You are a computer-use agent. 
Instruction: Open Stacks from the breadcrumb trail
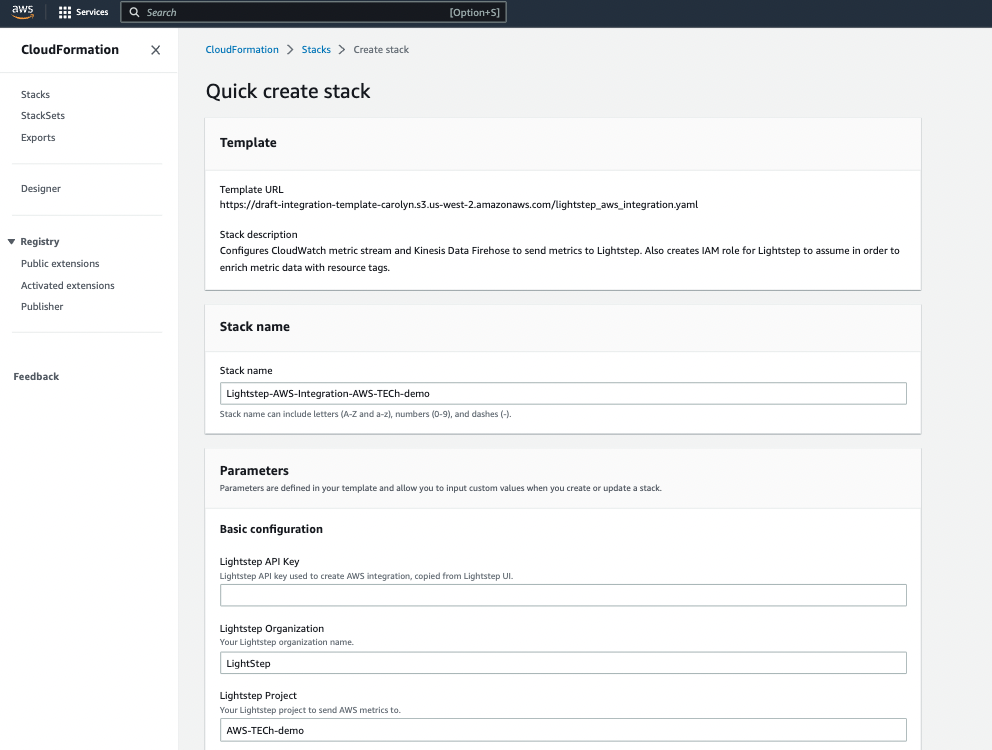pos(316,48)
